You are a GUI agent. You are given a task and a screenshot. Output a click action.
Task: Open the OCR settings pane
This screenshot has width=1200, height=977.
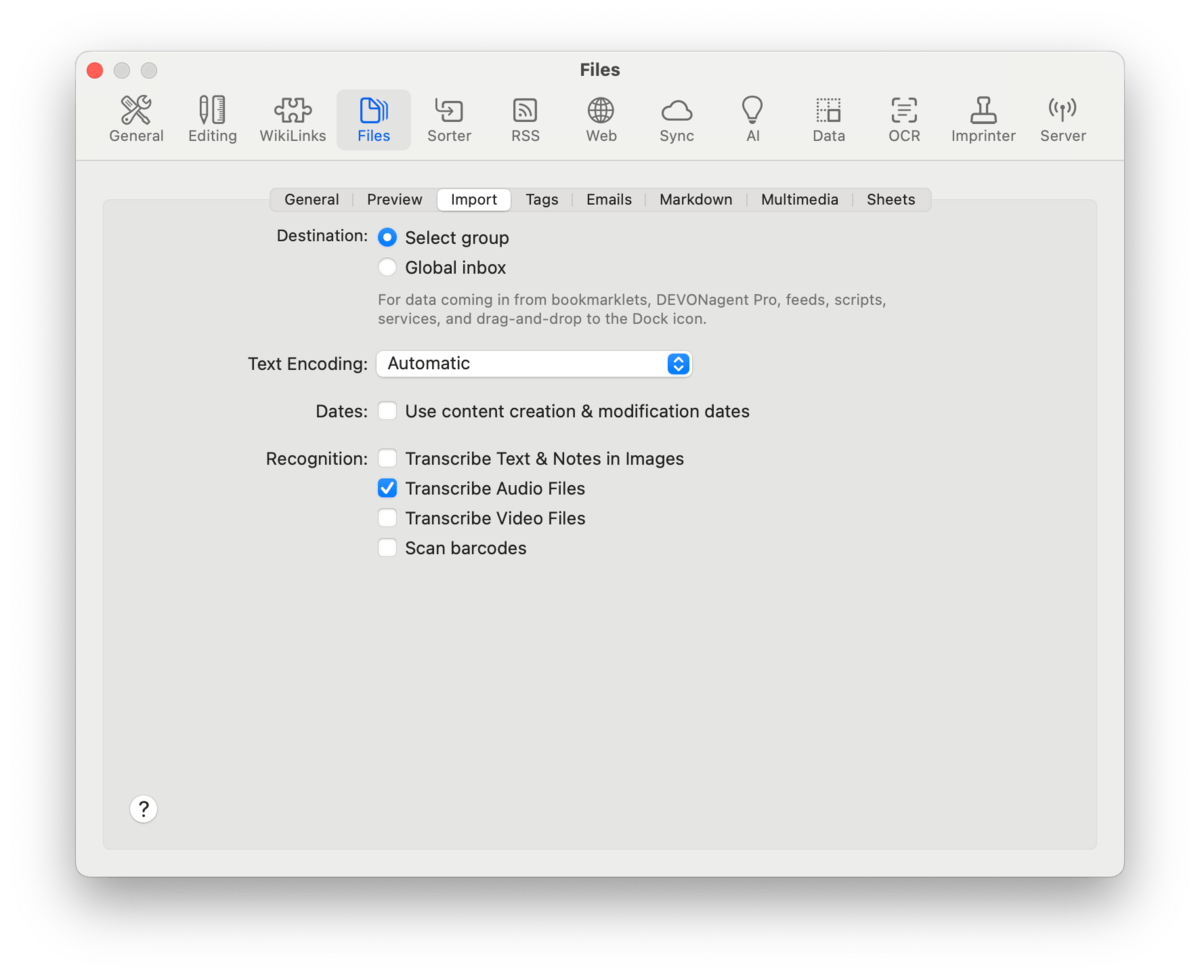tap(904, 120)
